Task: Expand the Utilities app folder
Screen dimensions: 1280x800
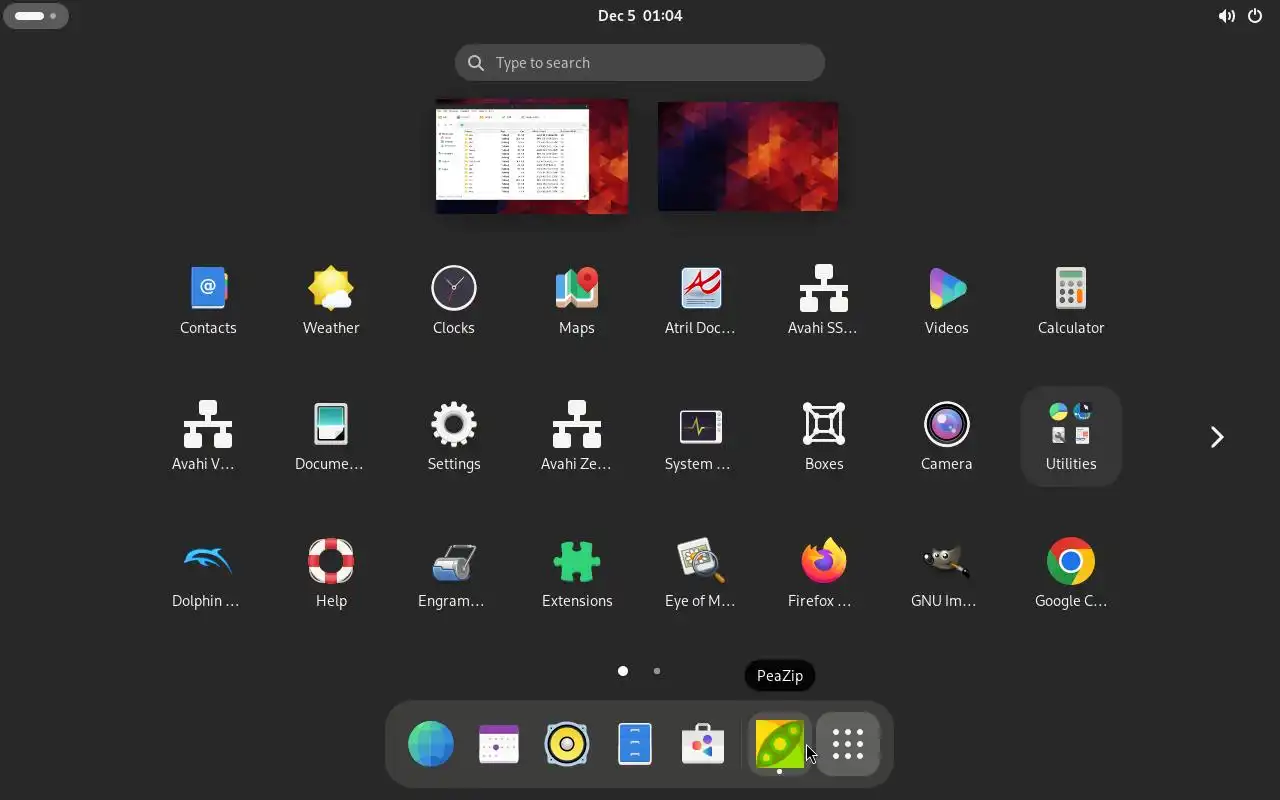Action: pos(1071,436)
